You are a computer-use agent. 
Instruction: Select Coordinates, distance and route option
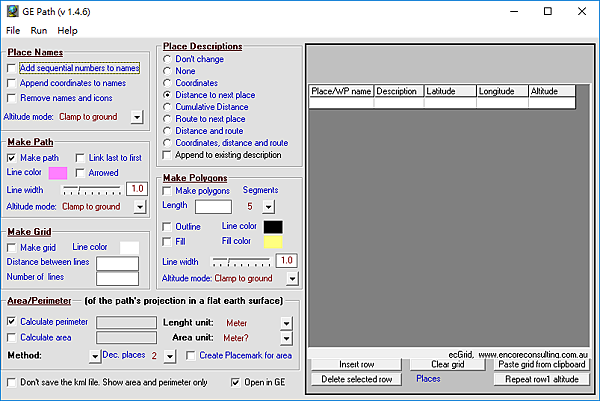click(167, 143)
